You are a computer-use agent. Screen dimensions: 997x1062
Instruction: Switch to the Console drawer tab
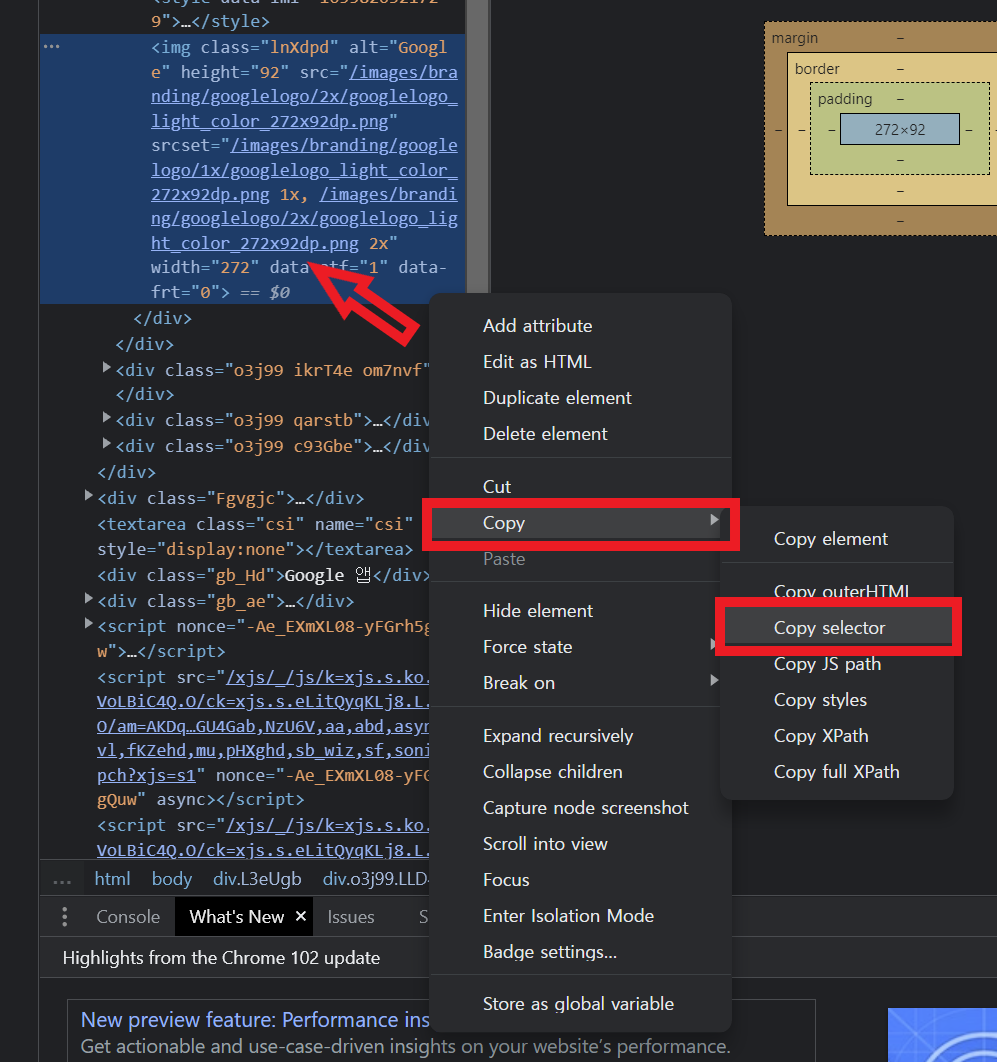click(127, 916)
